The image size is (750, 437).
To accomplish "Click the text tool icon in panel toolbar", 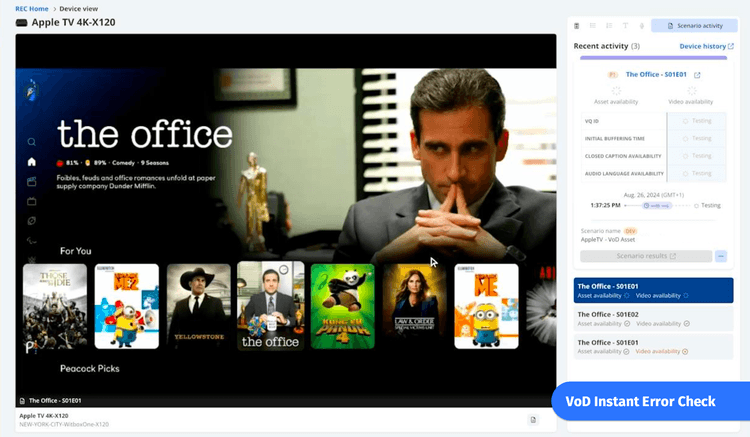I will coord(625,26).
